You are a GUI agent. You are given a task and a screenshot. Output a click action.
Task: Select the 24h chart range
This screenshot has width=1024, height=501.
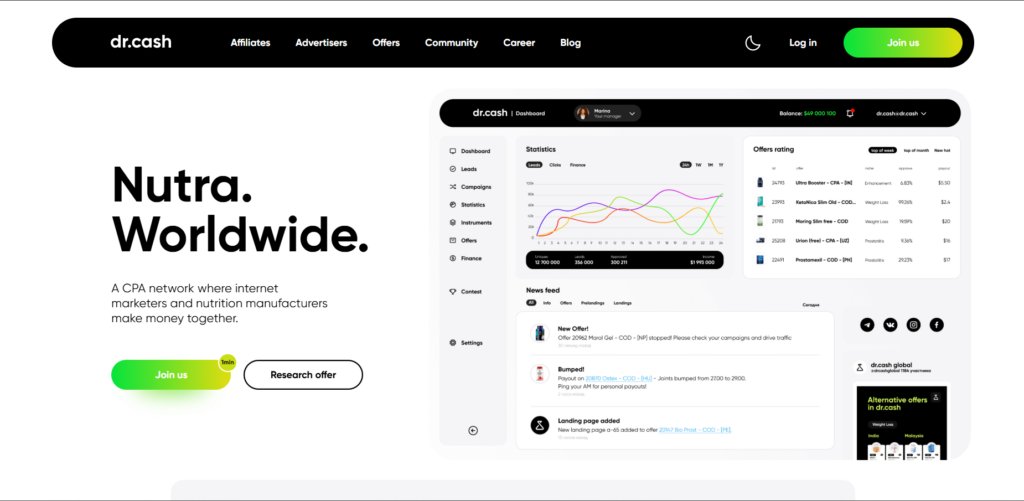(686, 165)
